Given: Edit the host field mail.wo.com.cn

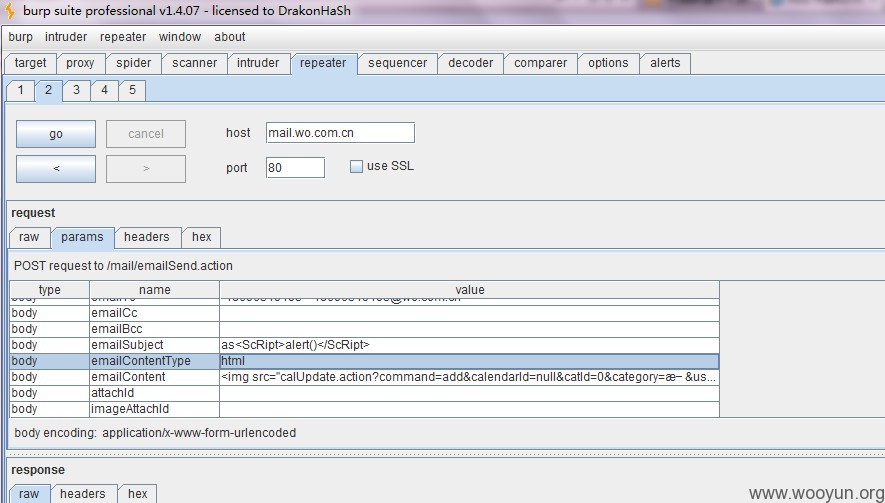Looking at the screenshot, I should click(340, 133).
